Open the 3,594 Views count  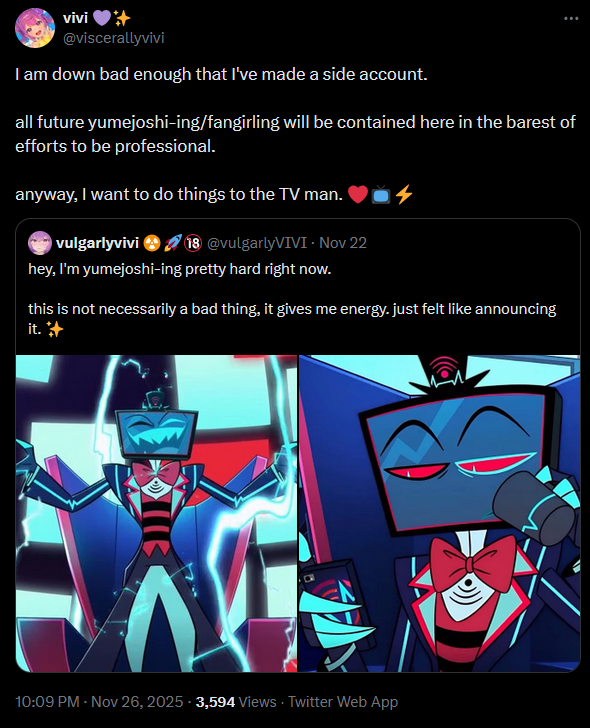(x=236, y=701)
